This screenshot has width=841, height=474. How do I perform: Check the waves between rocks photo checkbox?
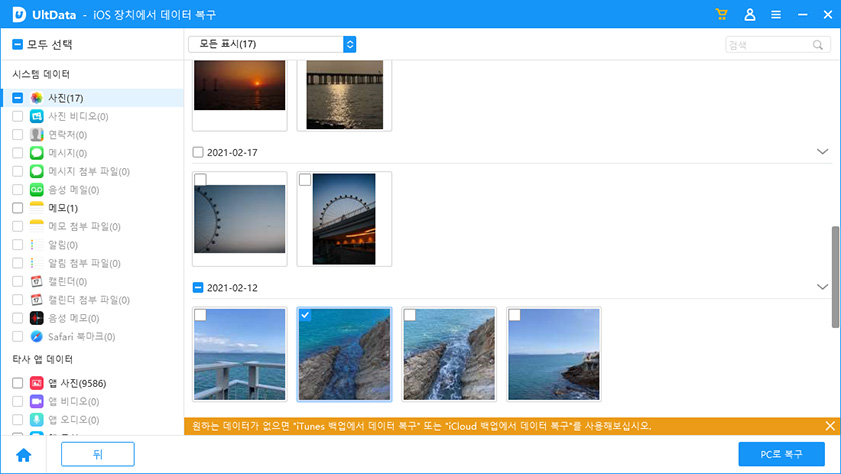pyautogui.click(x=409, y=315)
